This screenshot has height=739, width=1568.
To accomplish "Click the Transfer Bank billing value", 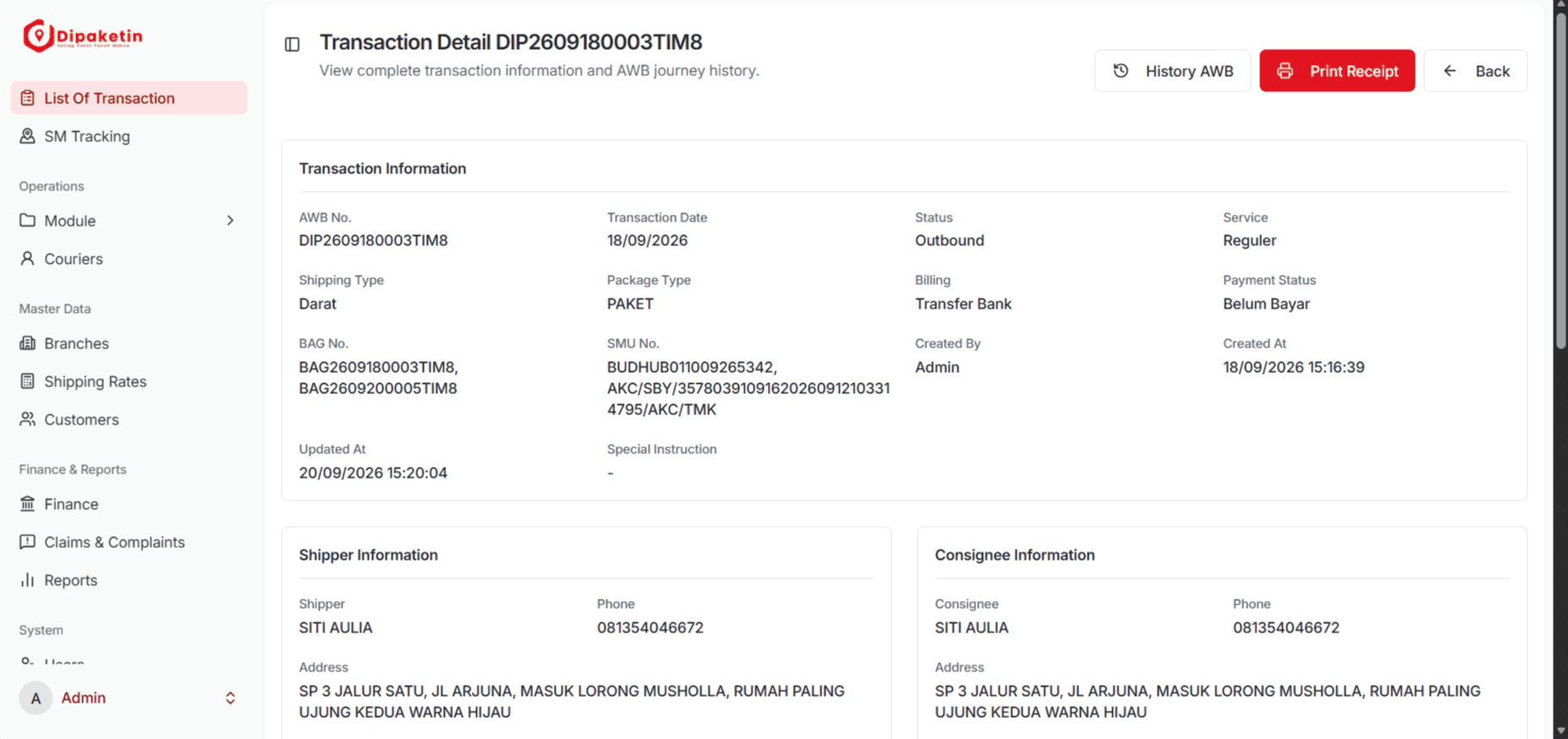I will (962, 304).
